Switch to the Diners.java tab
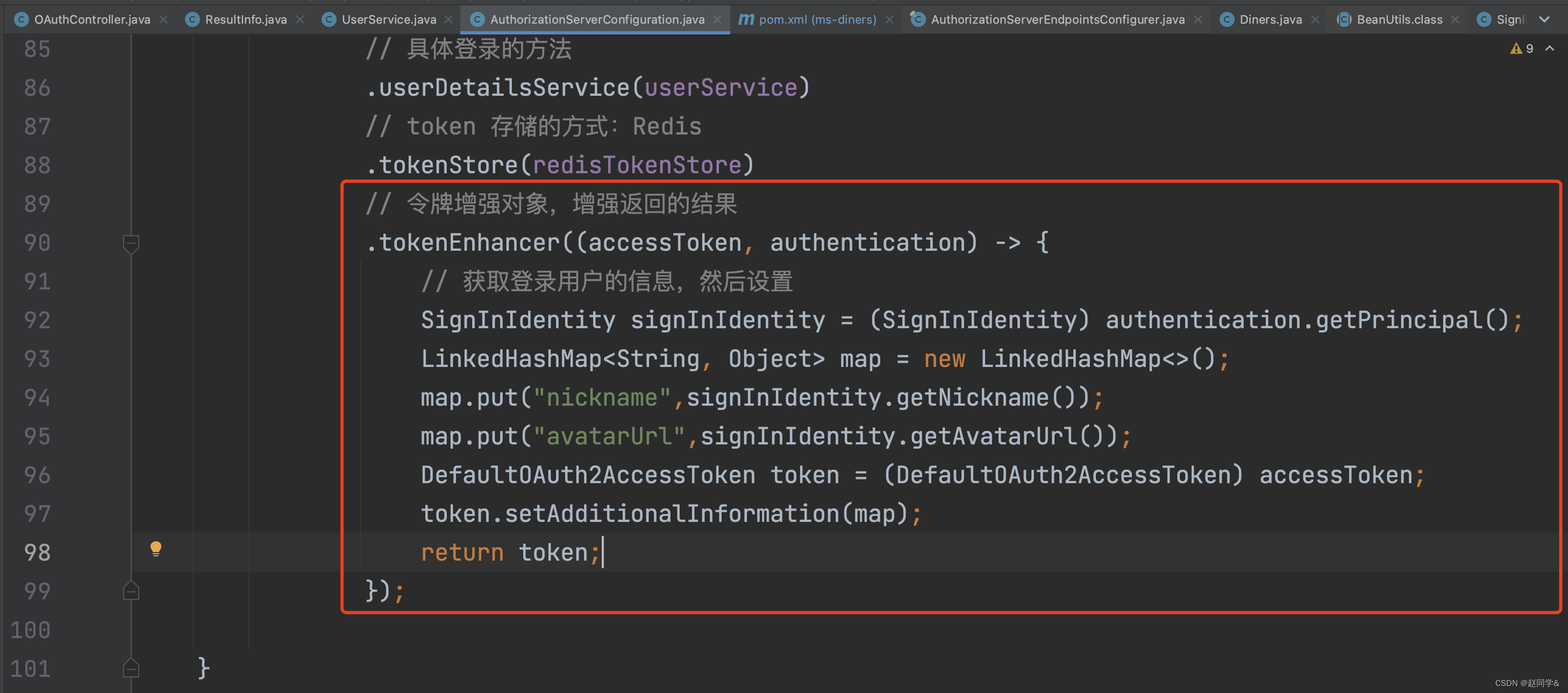The width and height of the screenshot is (1568, 693). point(1270,19)
